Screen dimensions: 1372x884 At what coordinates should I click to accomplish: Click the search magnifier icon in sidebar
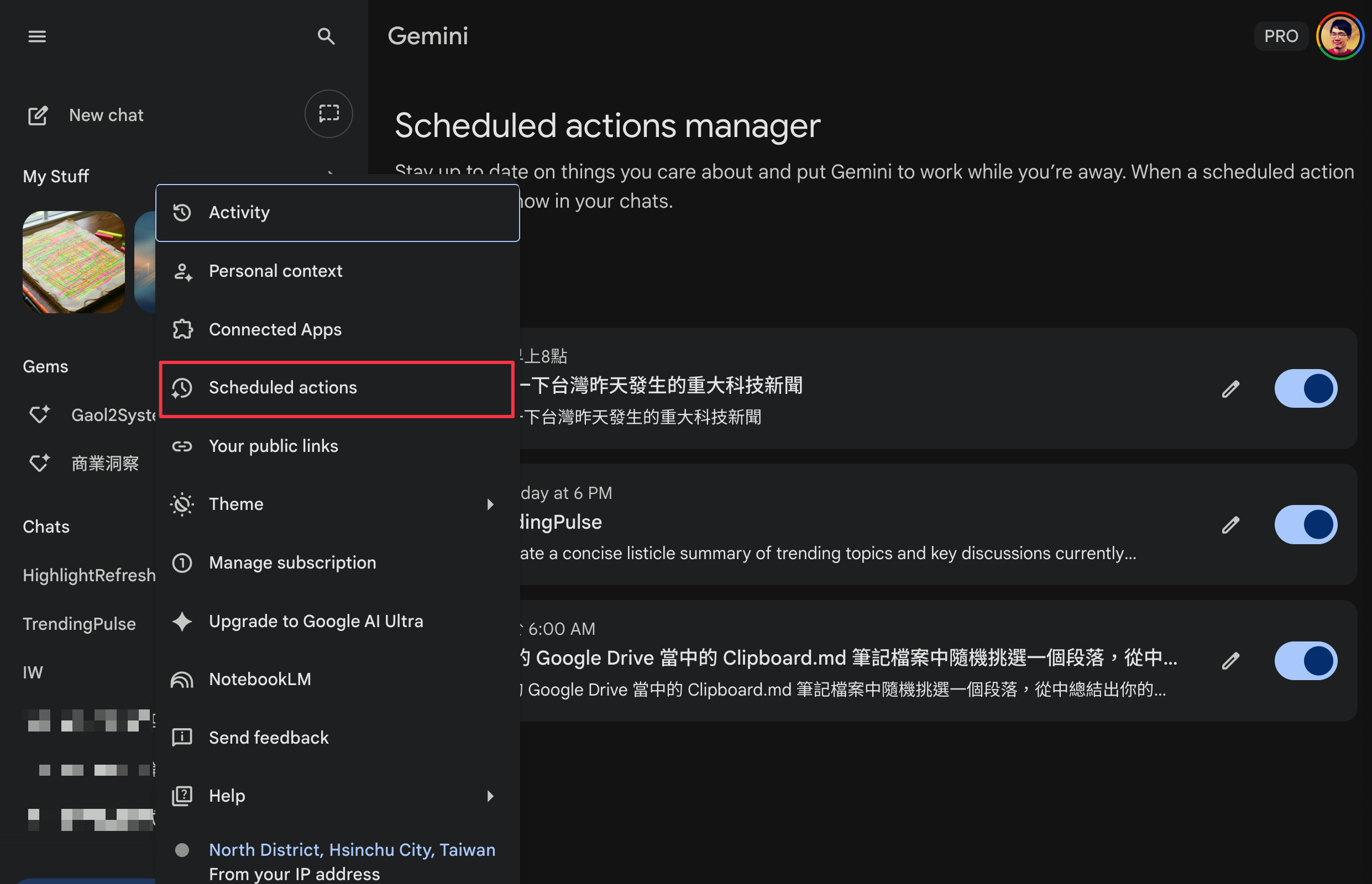click(326, 36)
